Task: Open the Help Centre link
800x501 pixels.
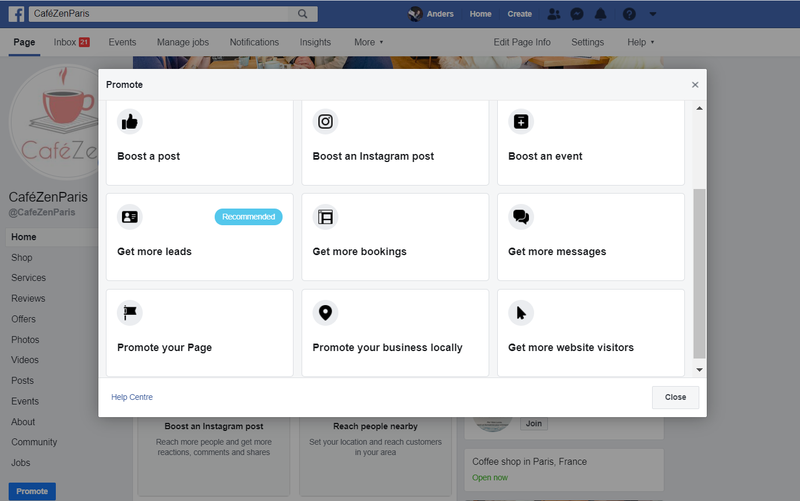Action: pyautogui.click(x=132, y=397)
